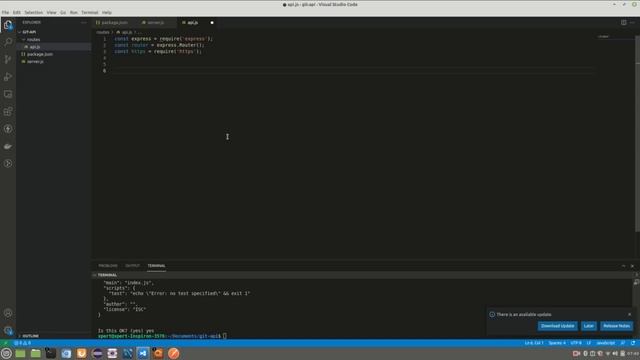Screen dimensions: 640x360
Task: Open the Explorer view in activity bar
Action: tap(8, 25)
